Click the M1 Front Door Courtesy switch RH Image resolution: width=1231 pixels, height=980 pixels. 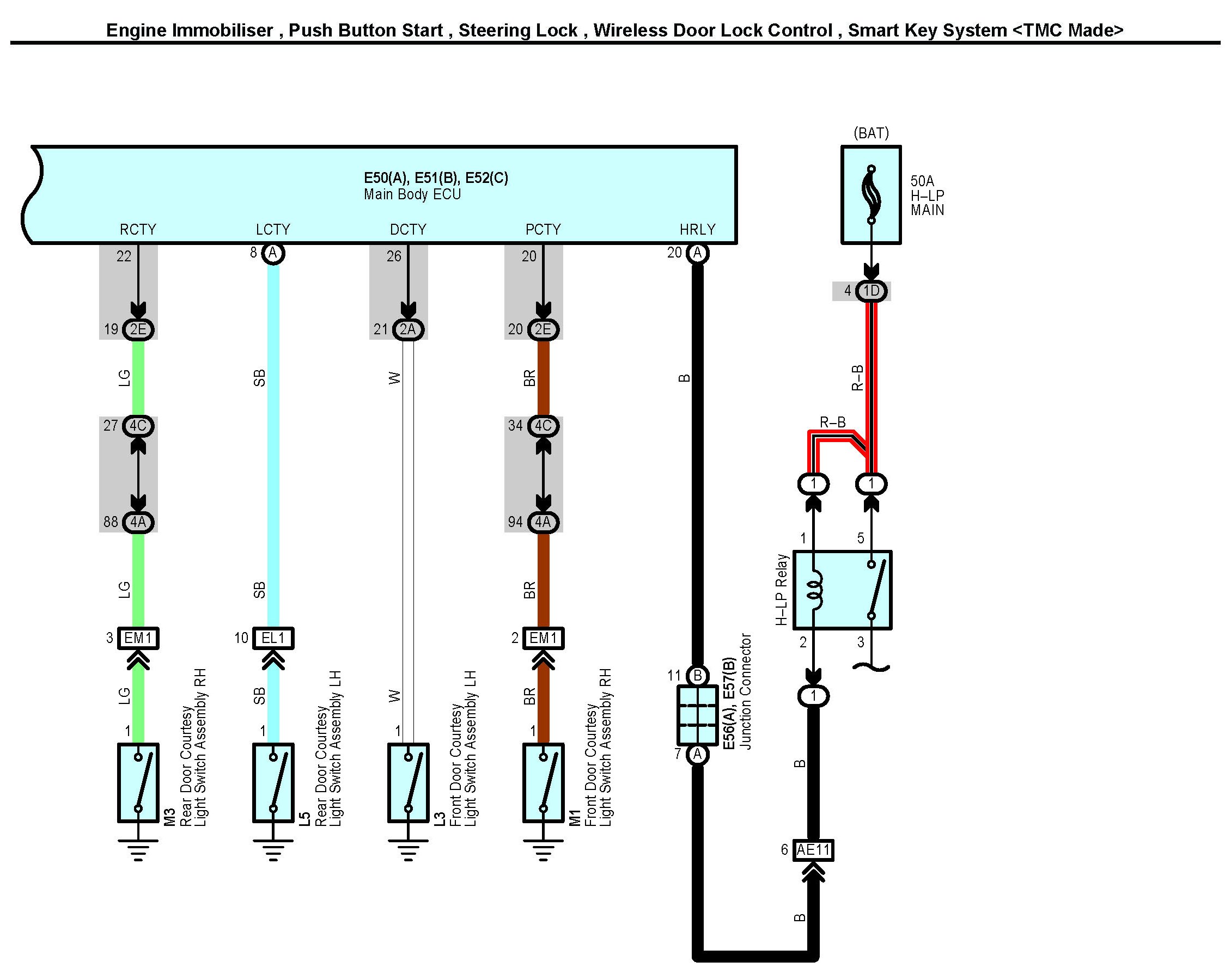tap(544, 782)
